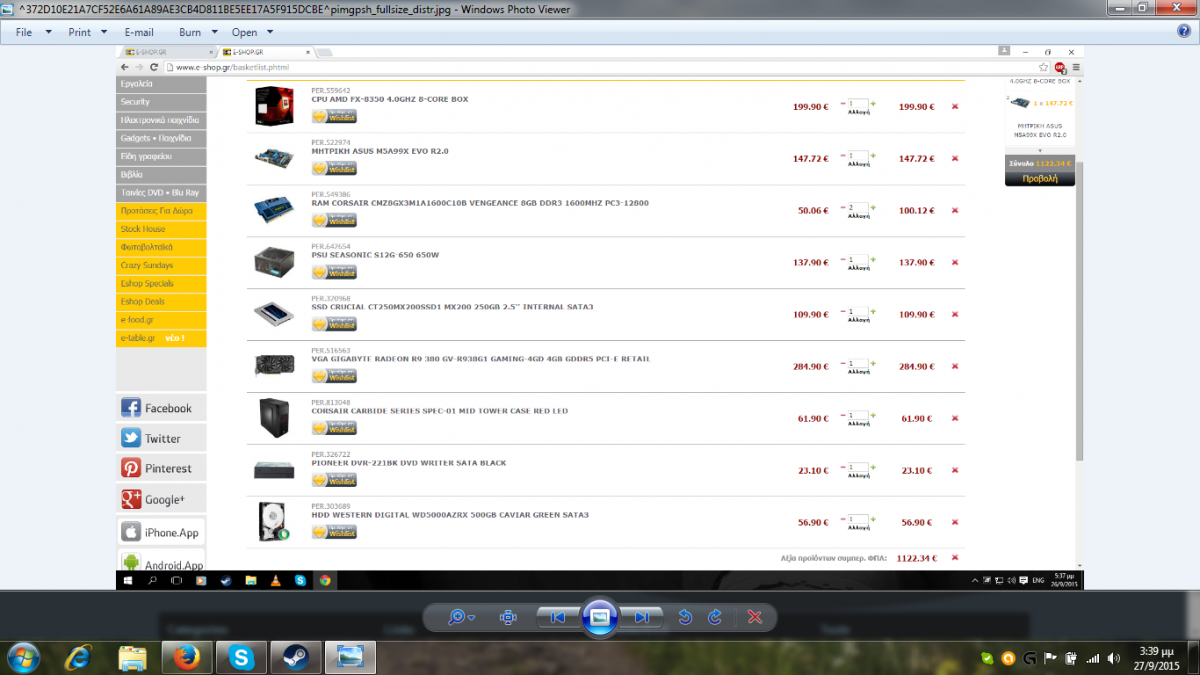Click the orange circular tray icon

1007,658
